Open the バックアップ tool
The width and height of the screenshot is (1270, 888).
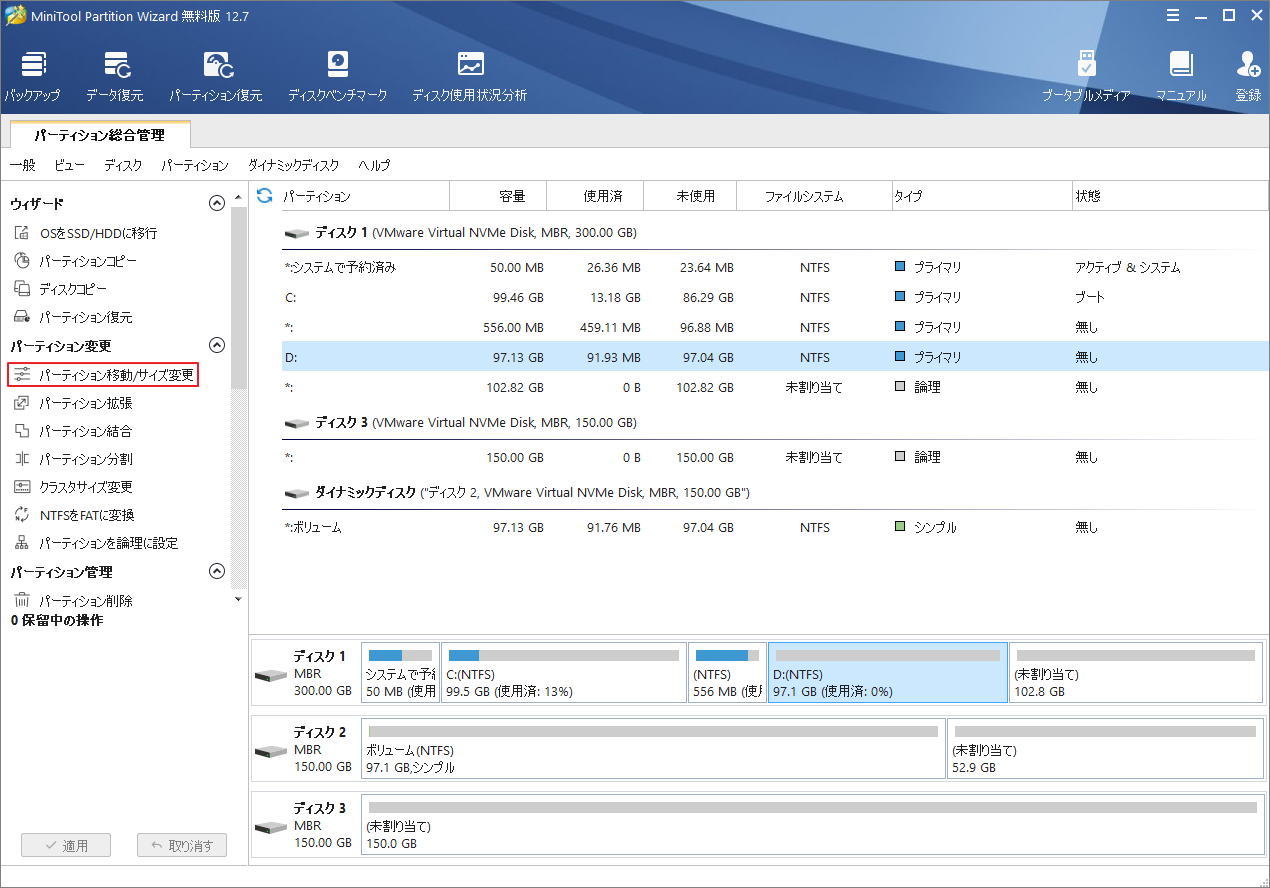click(x=31, y=75)
